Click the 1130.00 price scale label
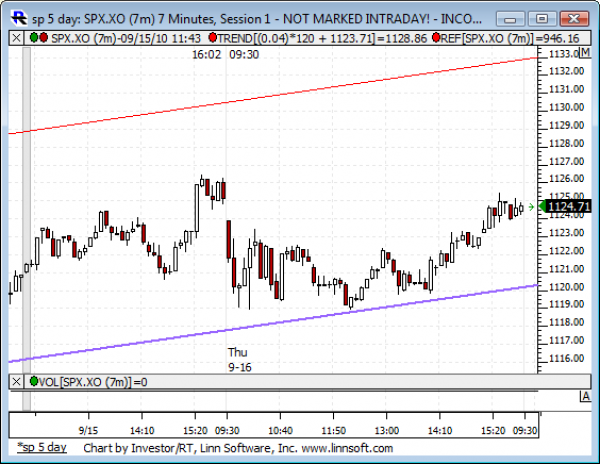The height and width of the screenshot is (464, 600). pyautogui.click(x=566, y=107)
